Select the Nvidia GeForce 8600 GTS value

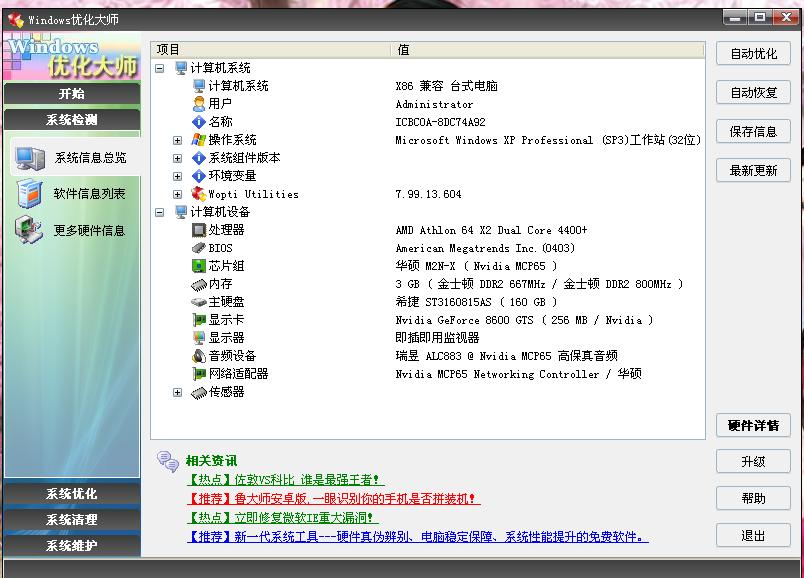tap(524, 320)
